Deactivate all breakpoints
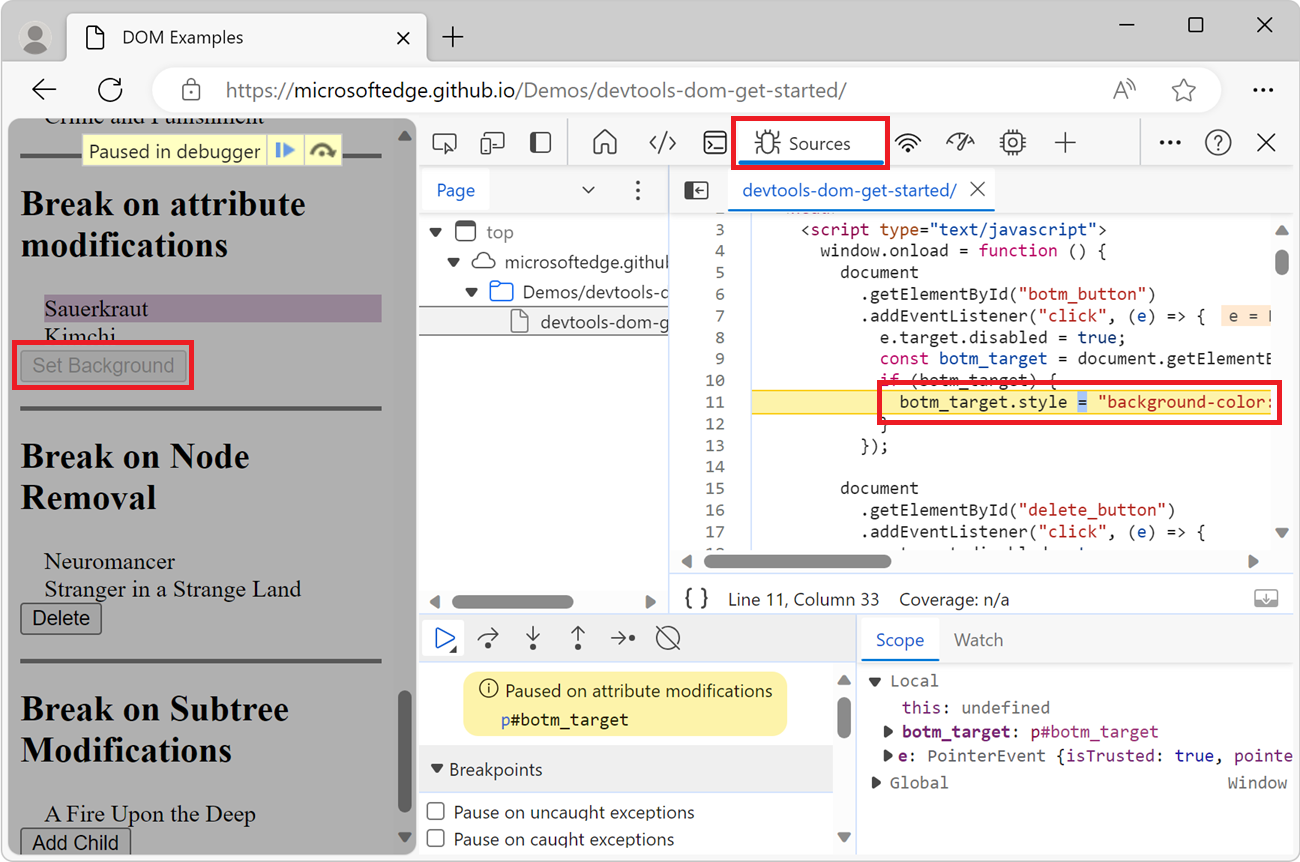The width and height of the screenshot is (1300, 862). 666,637
